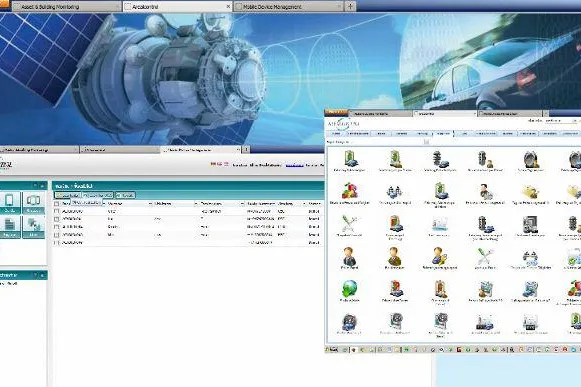The image size is (581, 387).
Task: Collapse the lower teal sidebar panel
Action: tap(42, 275)
